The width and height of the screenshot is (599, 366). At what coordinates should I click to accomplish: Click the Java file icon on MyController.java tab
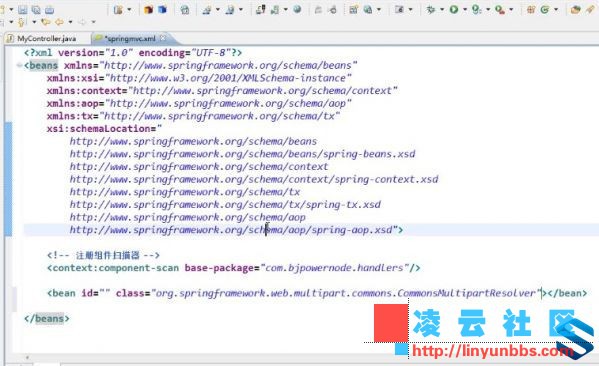(x=11, y=38)
